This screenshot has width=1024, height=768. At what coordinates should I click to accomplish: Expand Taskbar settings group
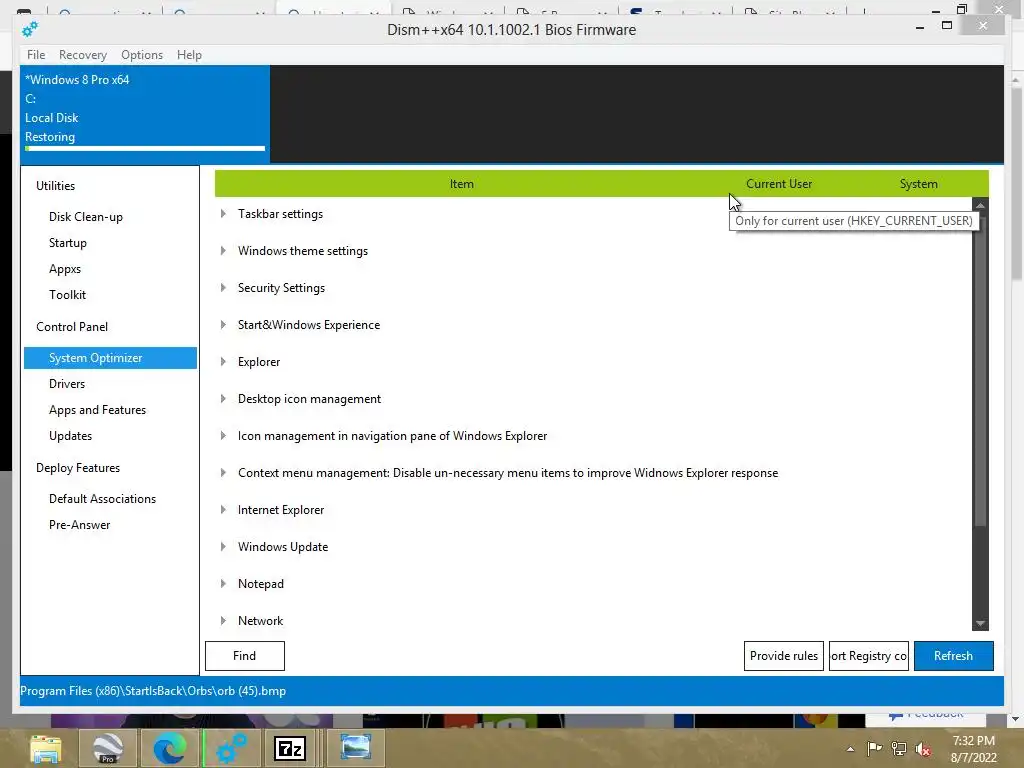tap(223, 214)
